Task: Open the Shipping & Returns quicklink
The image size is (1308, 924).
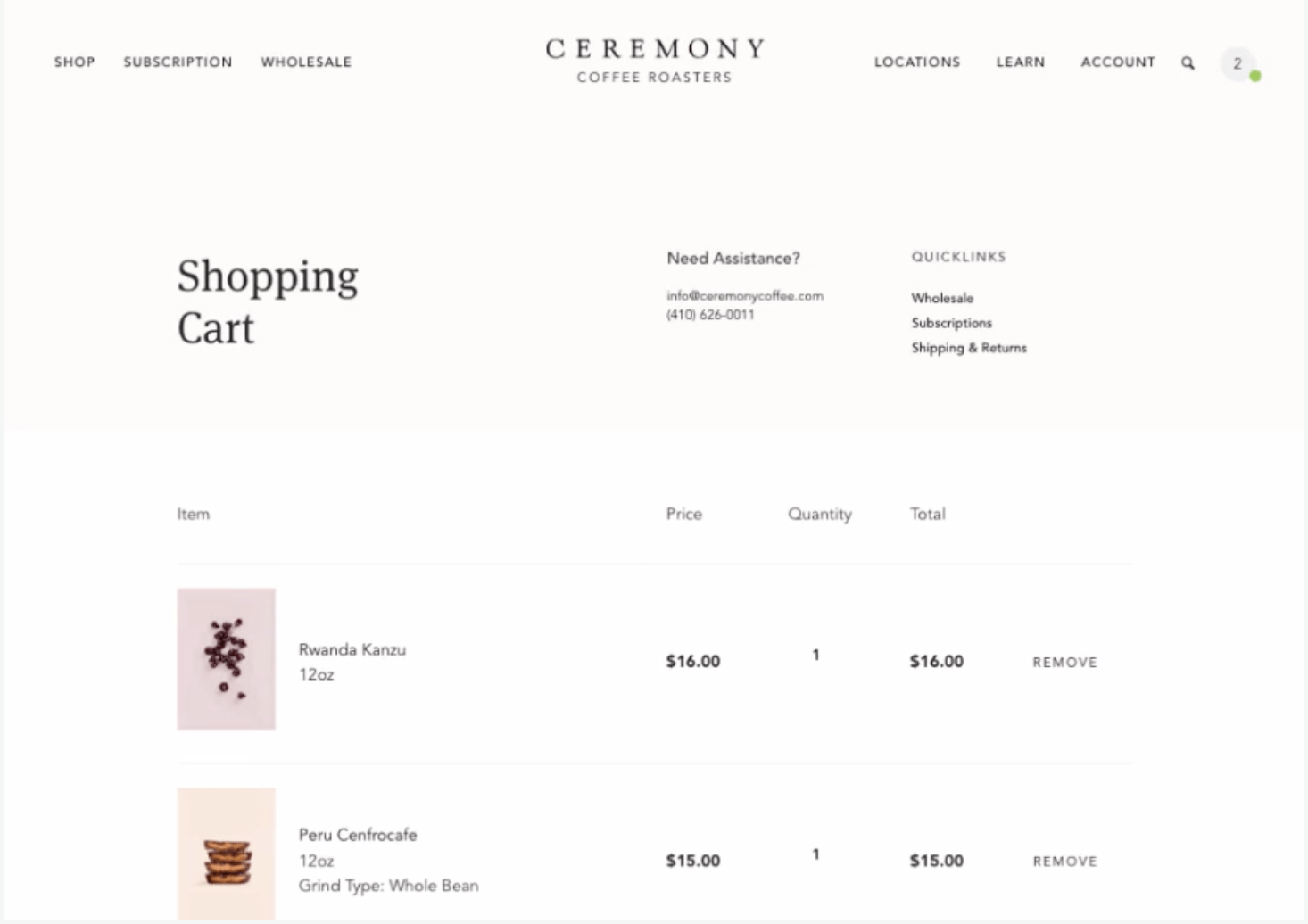Action: click(x=969, y=348)
